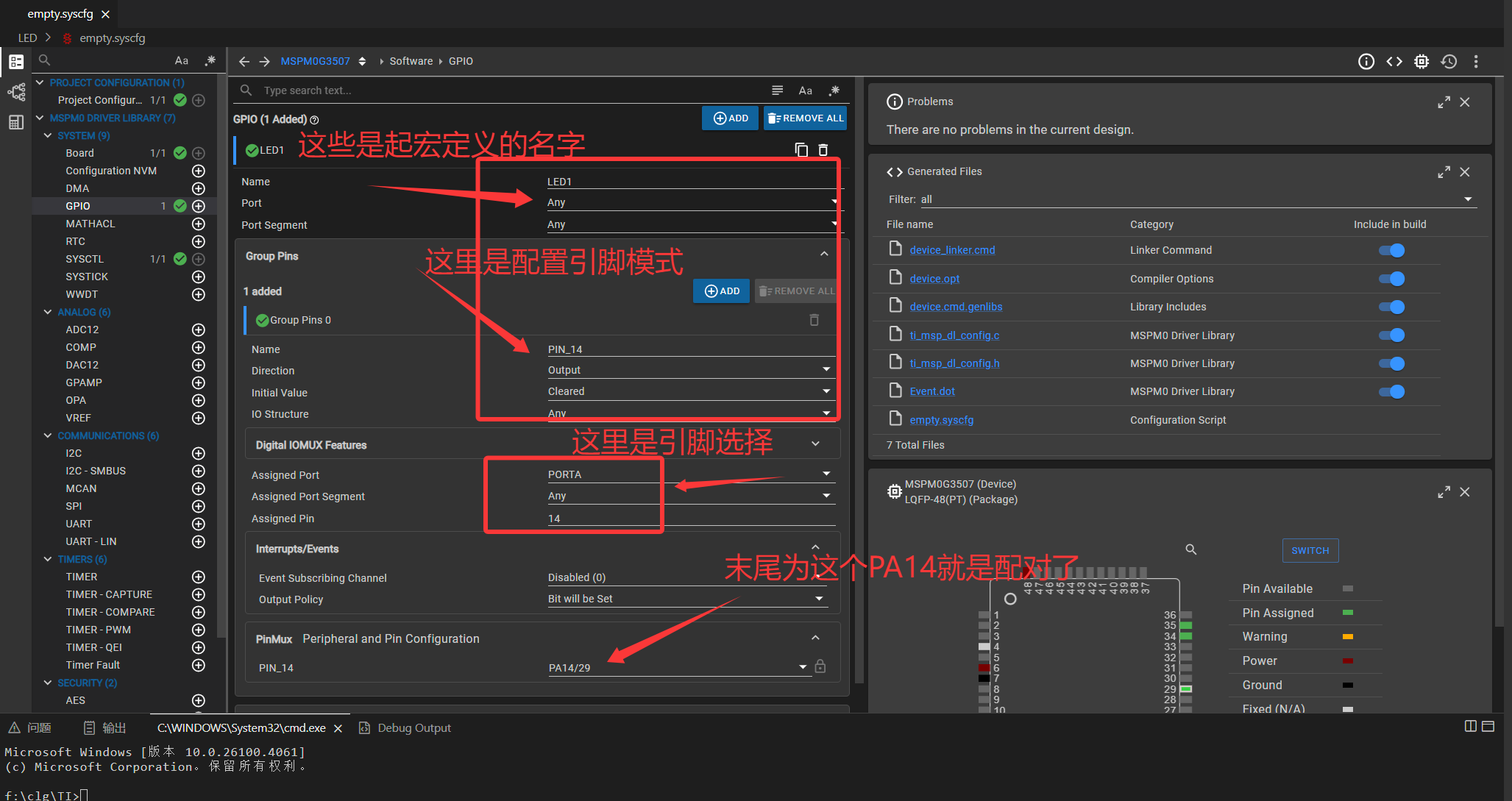This screenshot has width=1512, height=801.
Task: Delete the LED1 GPIO instance
Action: point(823,150)
